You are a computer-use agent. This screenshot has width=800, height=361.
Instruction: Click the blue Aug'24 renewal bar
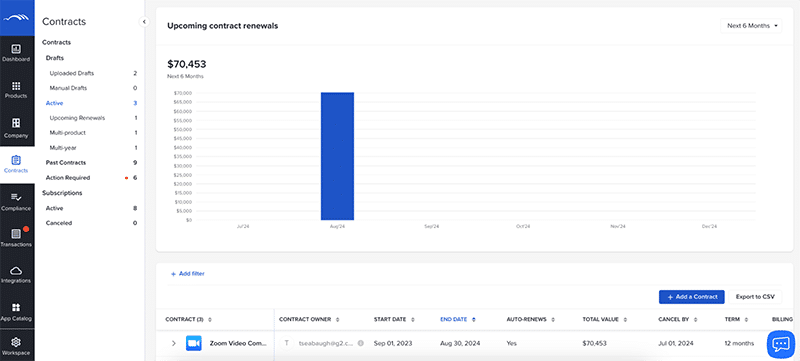337,156
